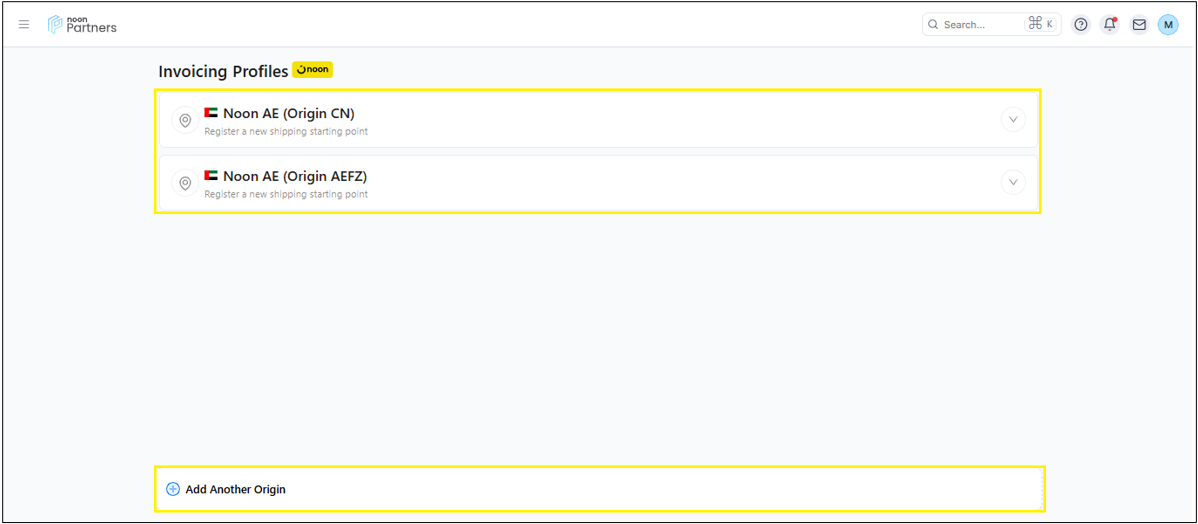The width and height of the screenshot is (1198, 524).
Task: Expand the Noon AE (Origin CN) chevron
Action: coord(1013,120)
